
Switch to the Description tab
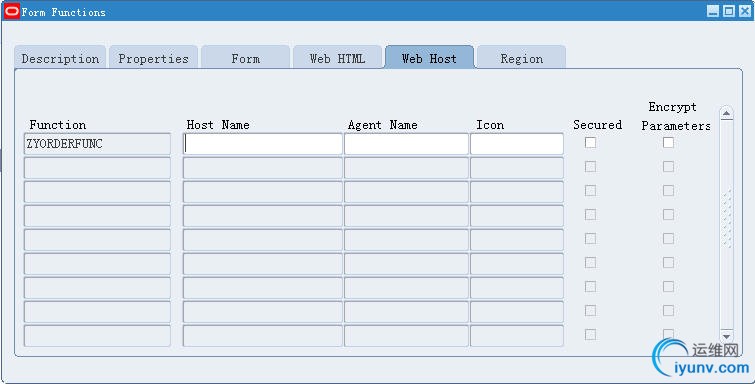click(60, 58)
